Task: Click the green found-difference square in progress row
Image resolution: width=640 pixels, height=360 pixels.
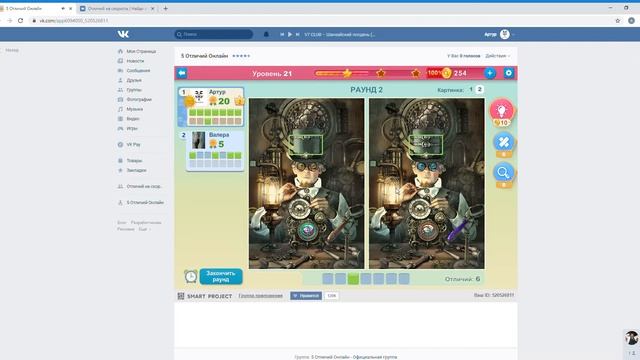Action: 353,279
